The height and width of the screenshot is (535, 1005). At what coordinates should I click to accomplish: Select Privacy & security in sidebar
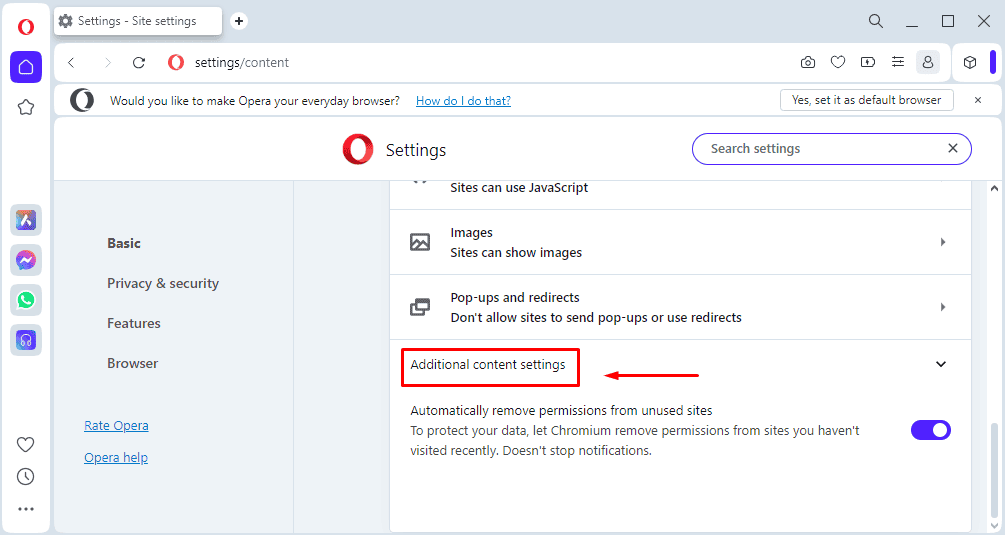(x=163, y=283)
